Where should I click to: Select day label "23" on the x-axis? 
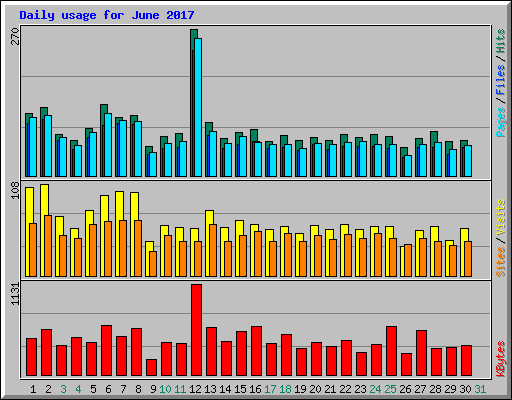(360, 389)
